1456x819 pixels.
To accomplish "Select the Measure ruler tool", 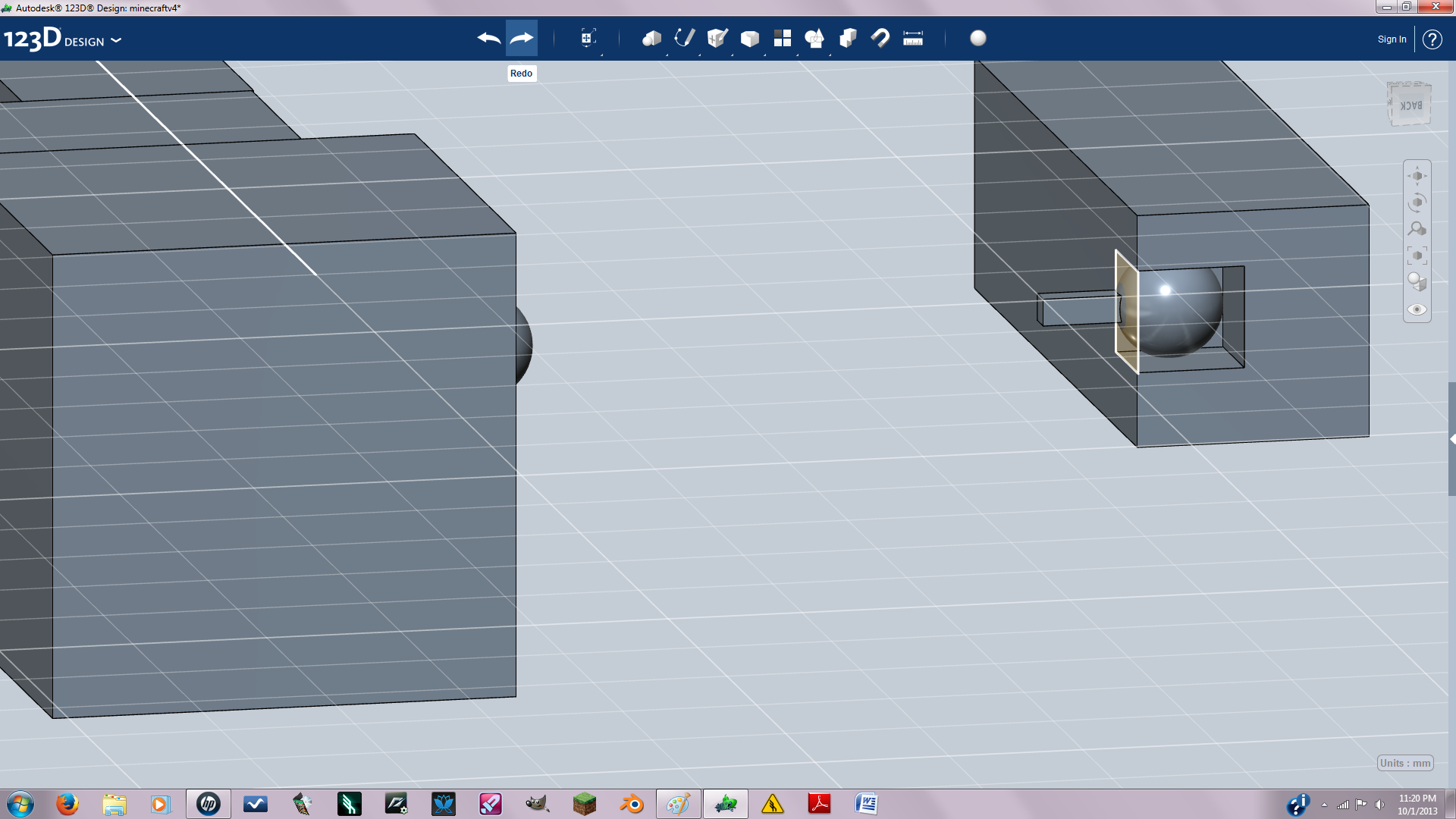I will tap(913, 38).
